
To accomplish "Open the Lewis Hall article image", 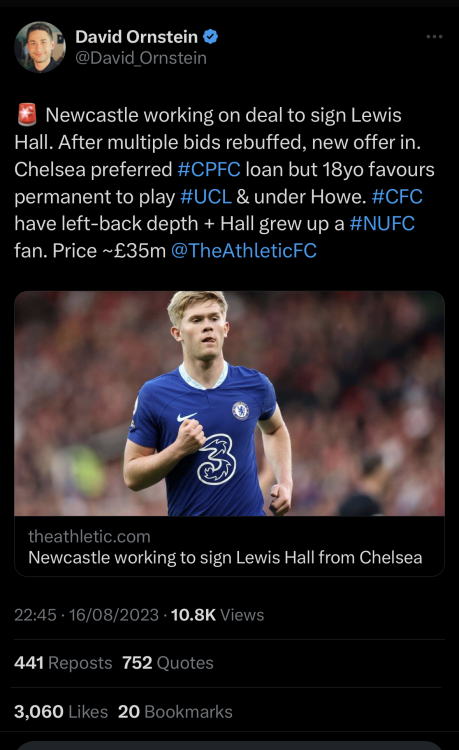I will 230,403.
